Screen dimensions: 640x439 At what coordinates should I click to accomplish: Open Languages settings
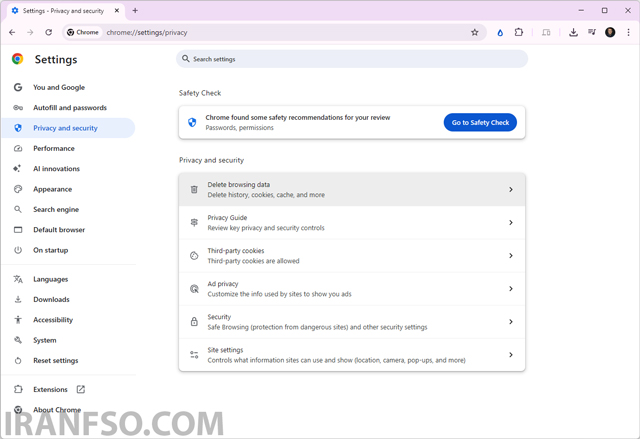69,279
